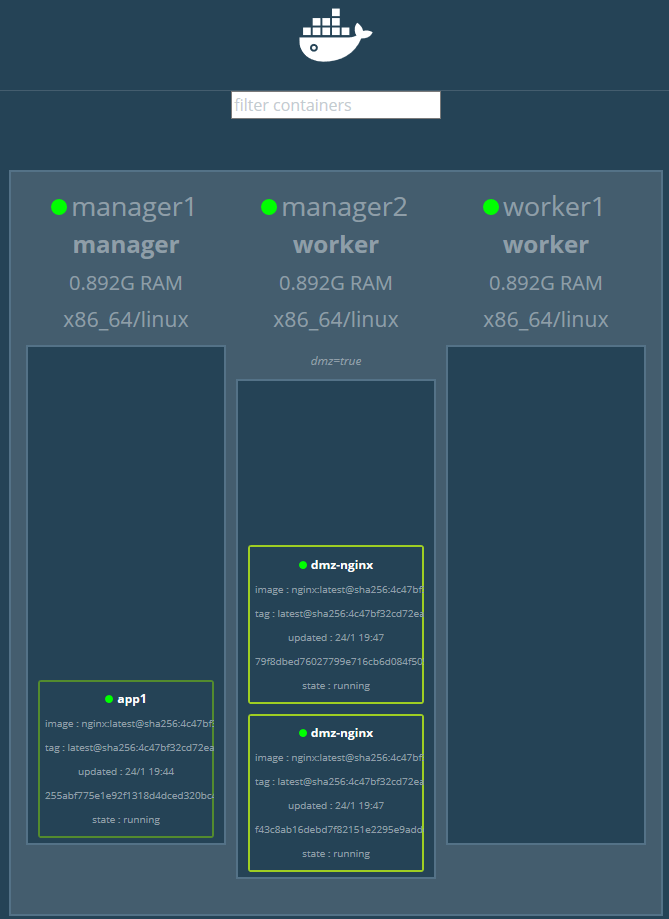Click the status dot of dmz-nginx container f43c8ab1
Screen dimensions: 669x919
[x=303, y=733]
